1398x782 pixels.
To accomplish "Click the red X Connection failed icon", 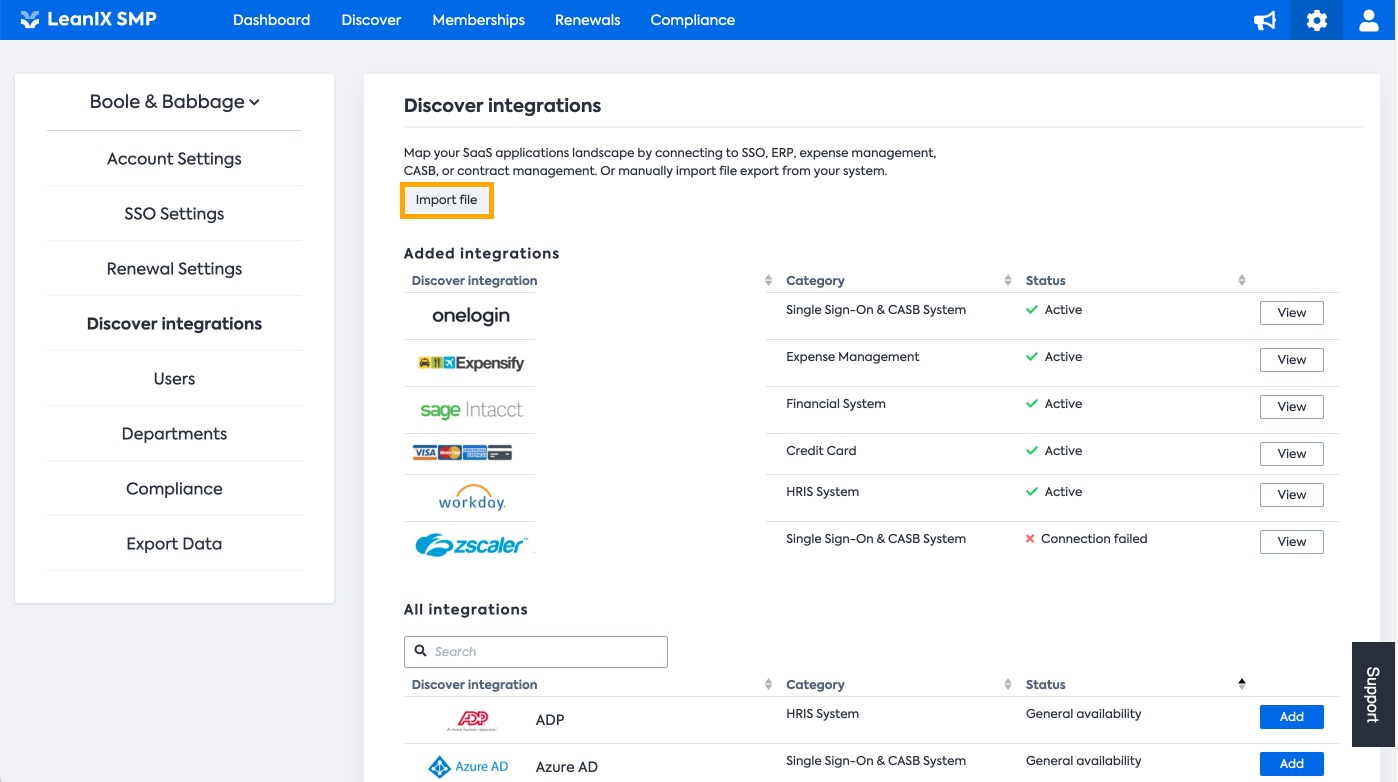I will pyautogui.click(x=1030, y=539).
